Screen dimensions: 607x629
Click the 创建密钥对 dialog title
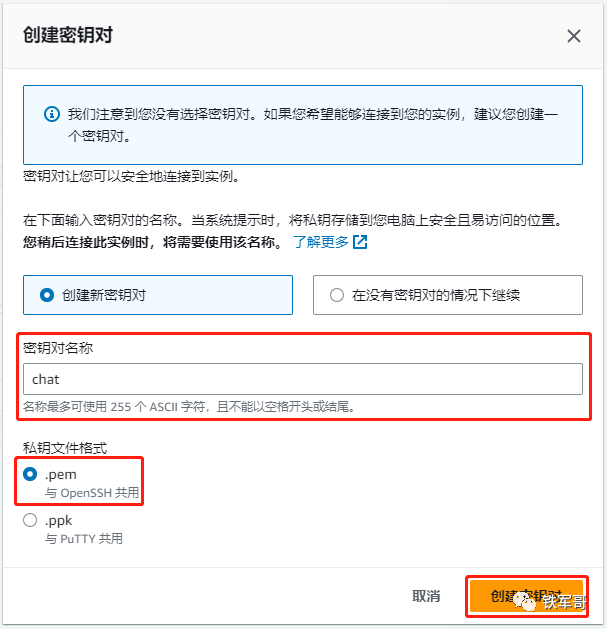[x=68, y=35]
